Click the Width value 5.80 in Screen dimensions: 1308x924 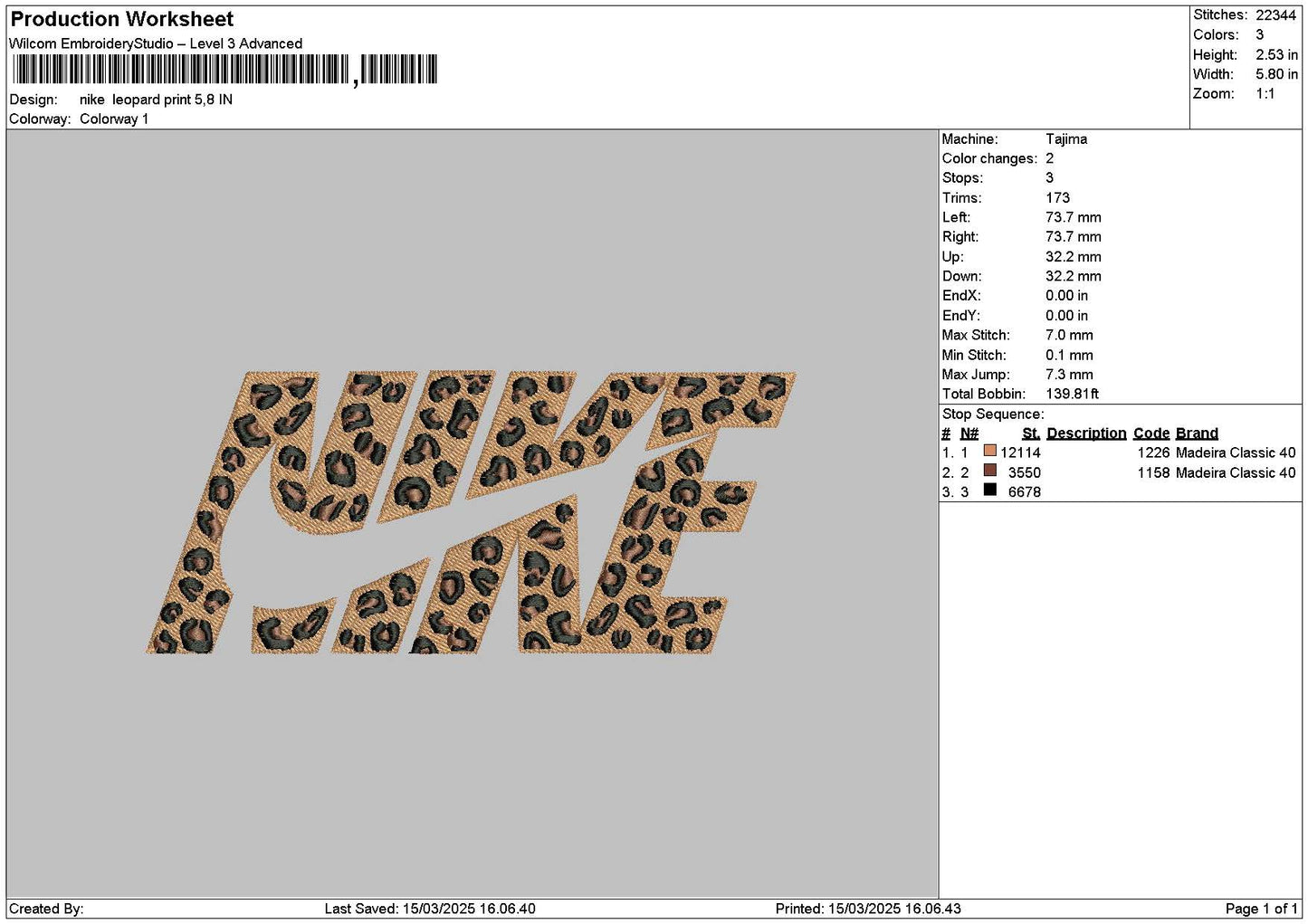click(1276, 74)
